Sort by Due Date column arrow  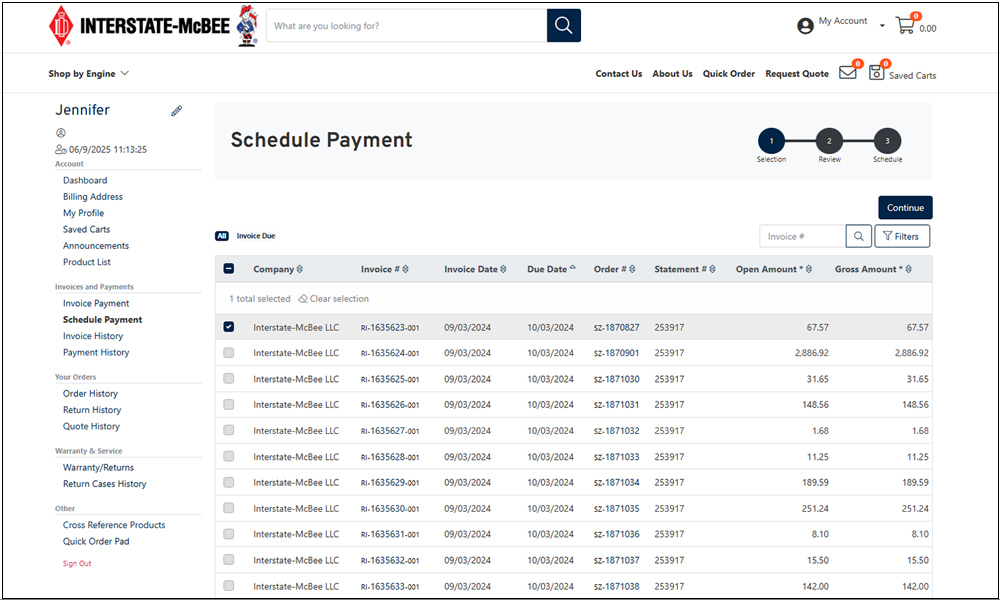(x=572, y=268)
